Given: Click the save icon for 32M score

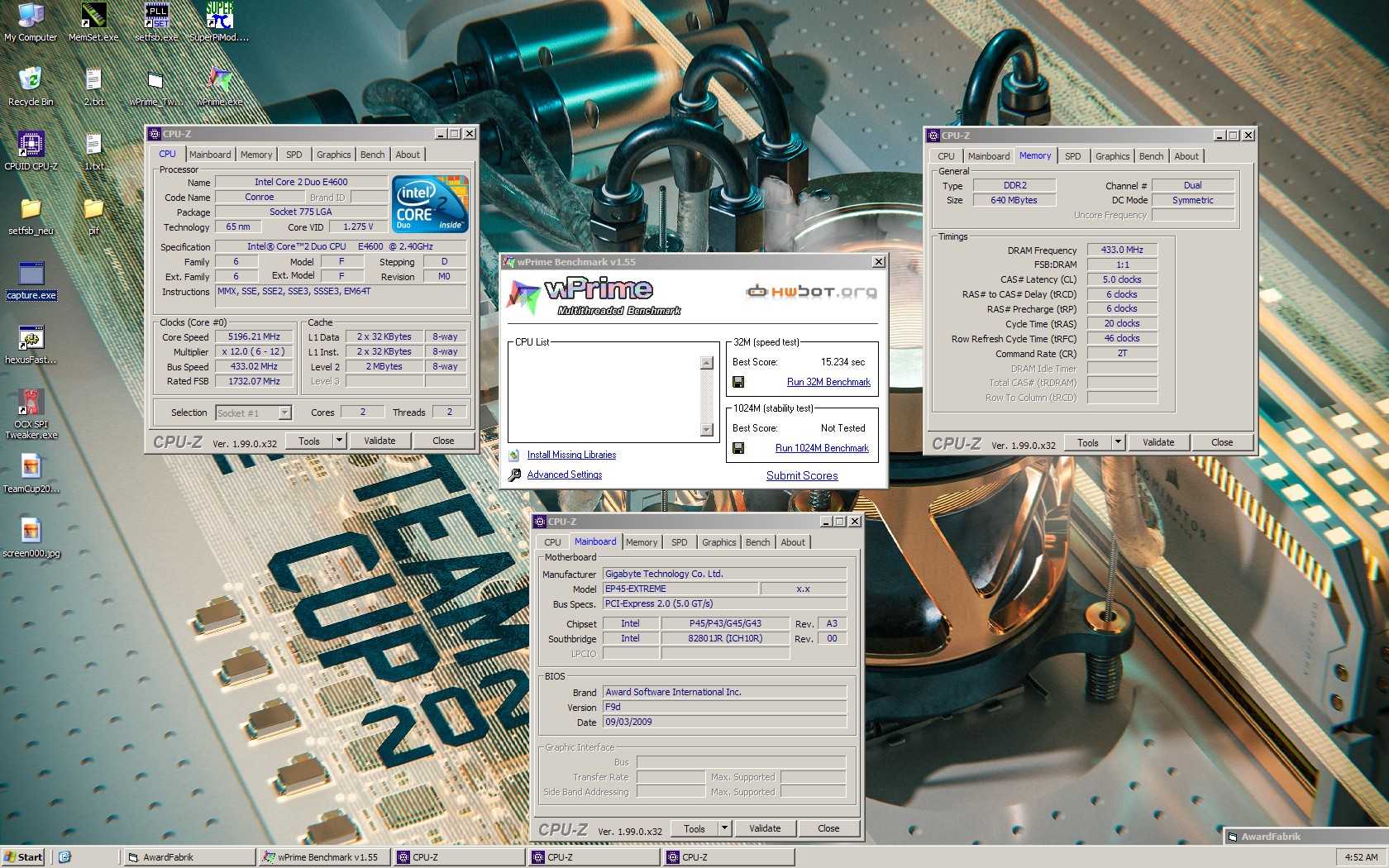Looking at the screenshot, I should [738, 382].
